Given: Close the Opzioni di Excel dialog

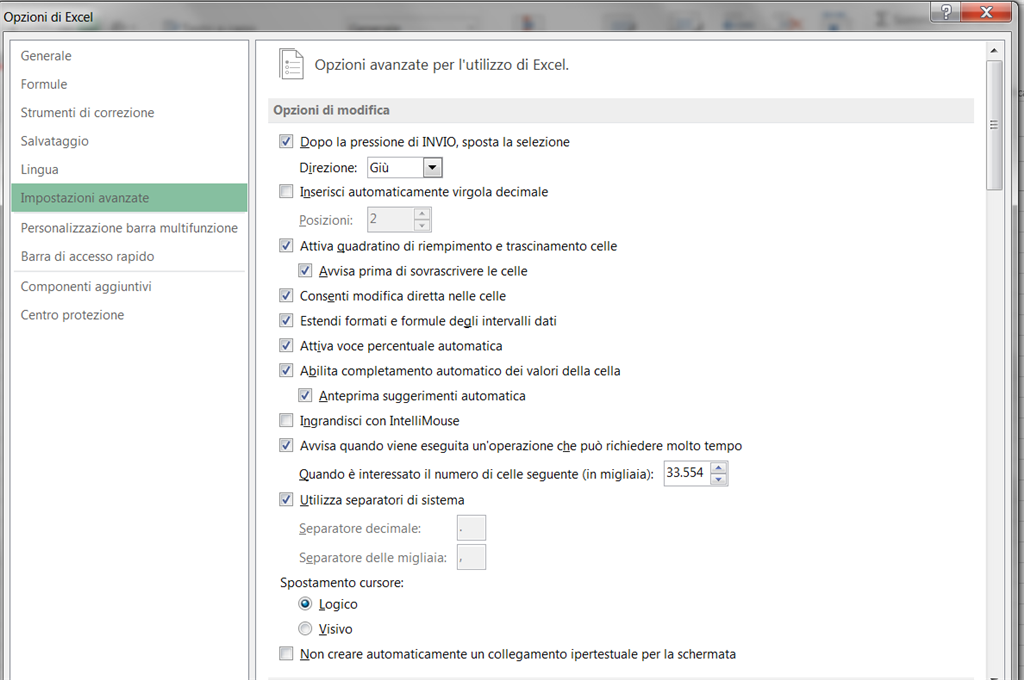Looking at the screenshot, I should tap(987, 12).
